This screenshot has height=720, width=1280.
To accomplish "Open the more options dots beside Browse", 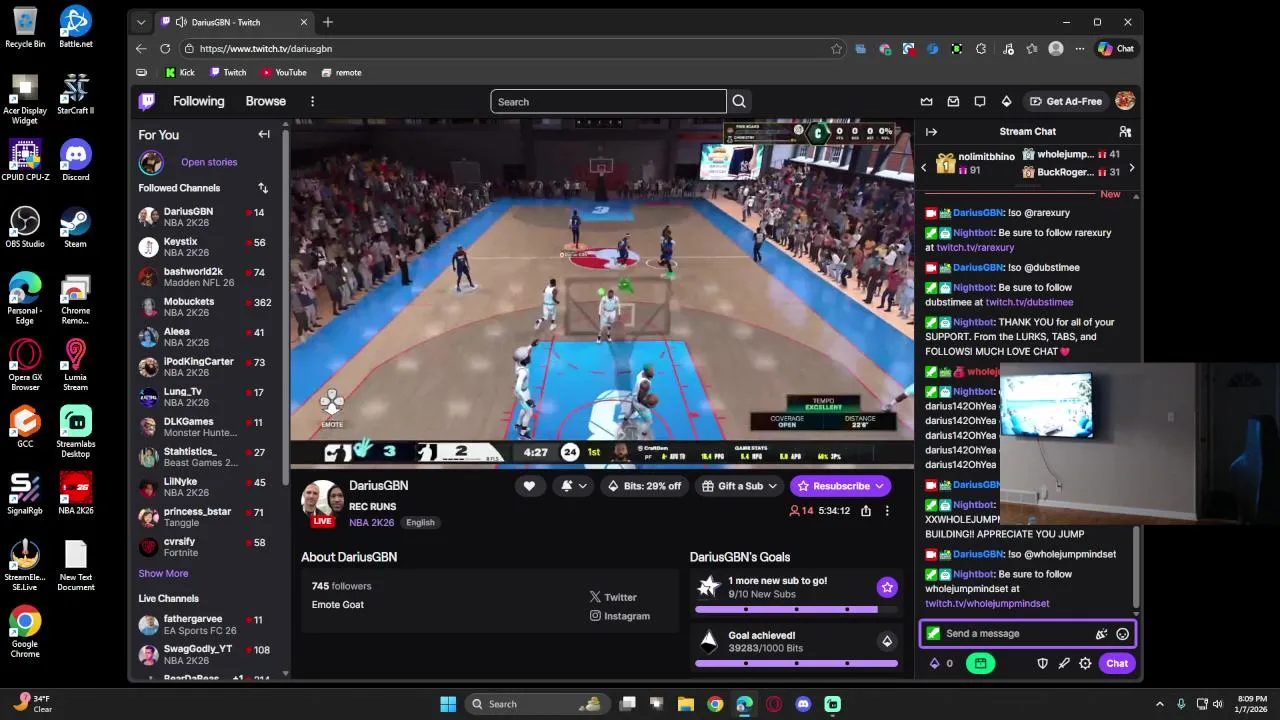I will pos(312,101).
